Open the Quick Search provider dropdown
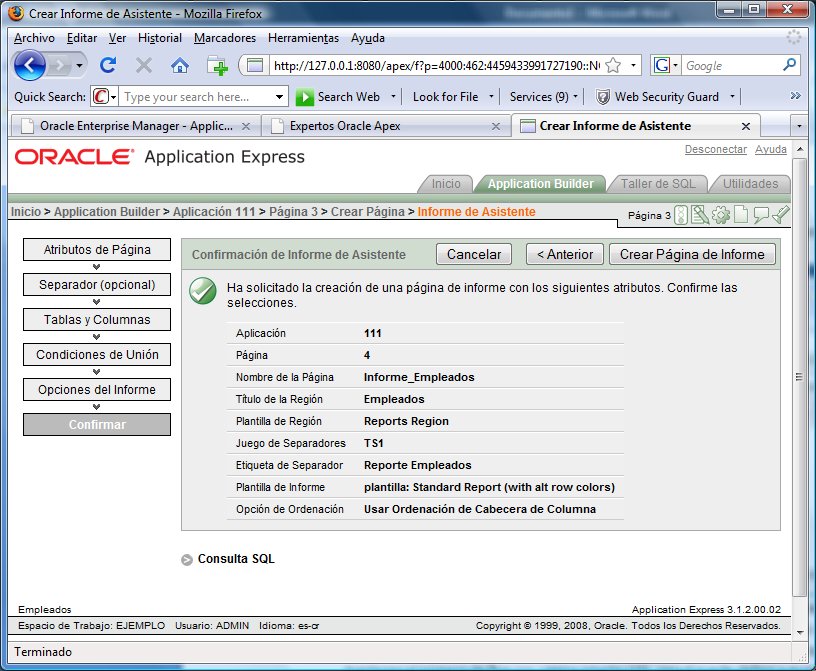The height and width of the screenshot is (671, 816). [x=113, y=97]
